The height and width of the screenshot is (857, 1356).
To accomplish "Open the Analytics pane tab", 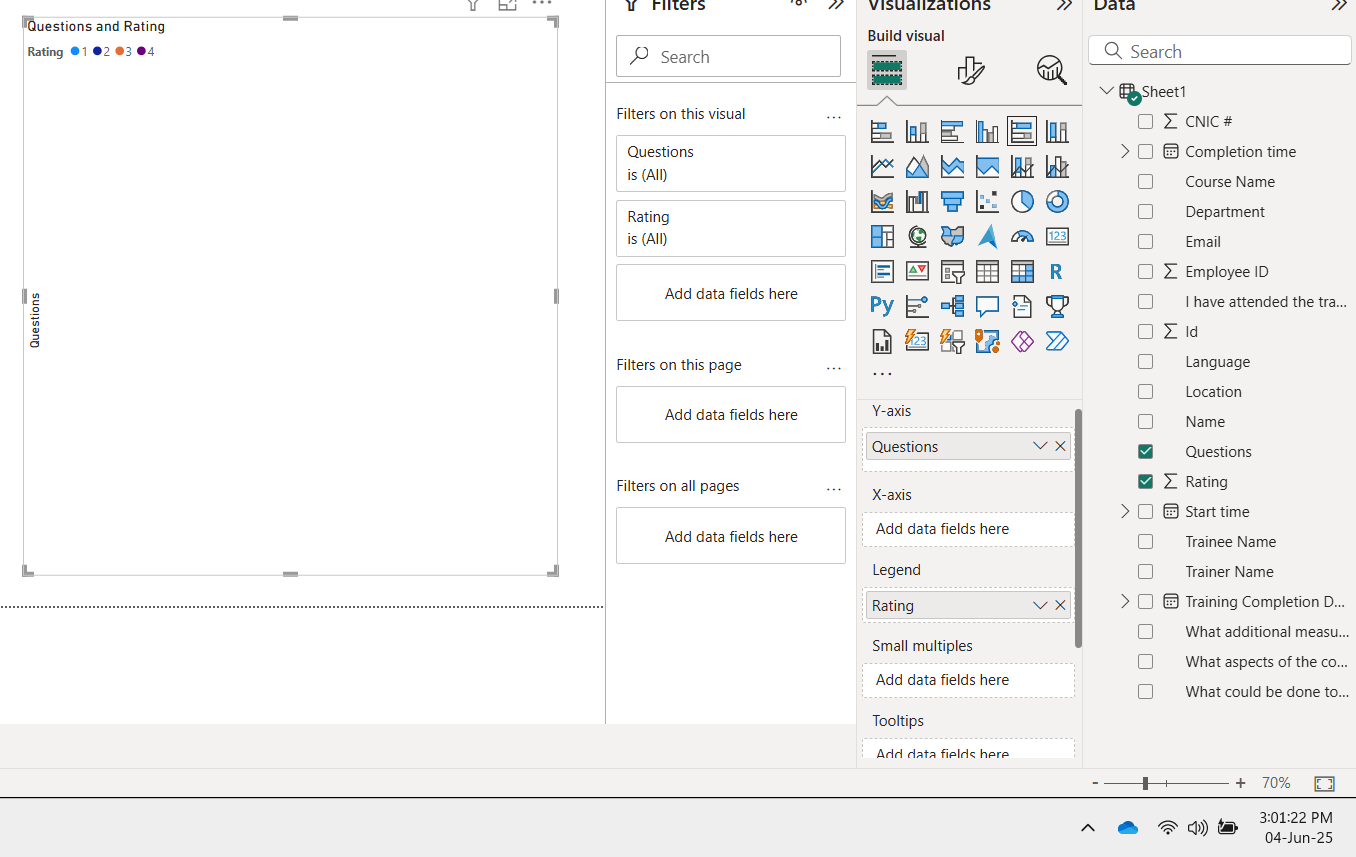I will pyautogui.click(x=1051, y=70).
